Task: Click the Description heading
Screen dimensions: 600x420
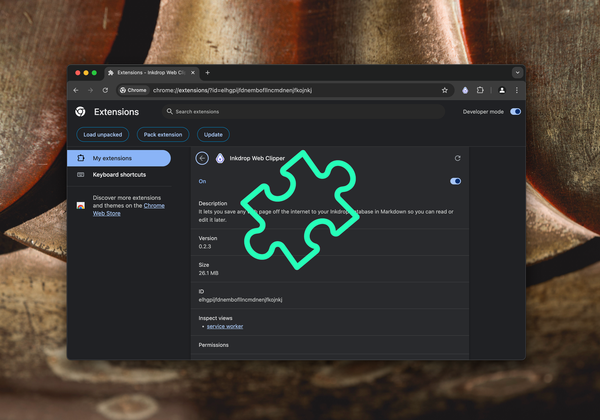Action: 213,203
